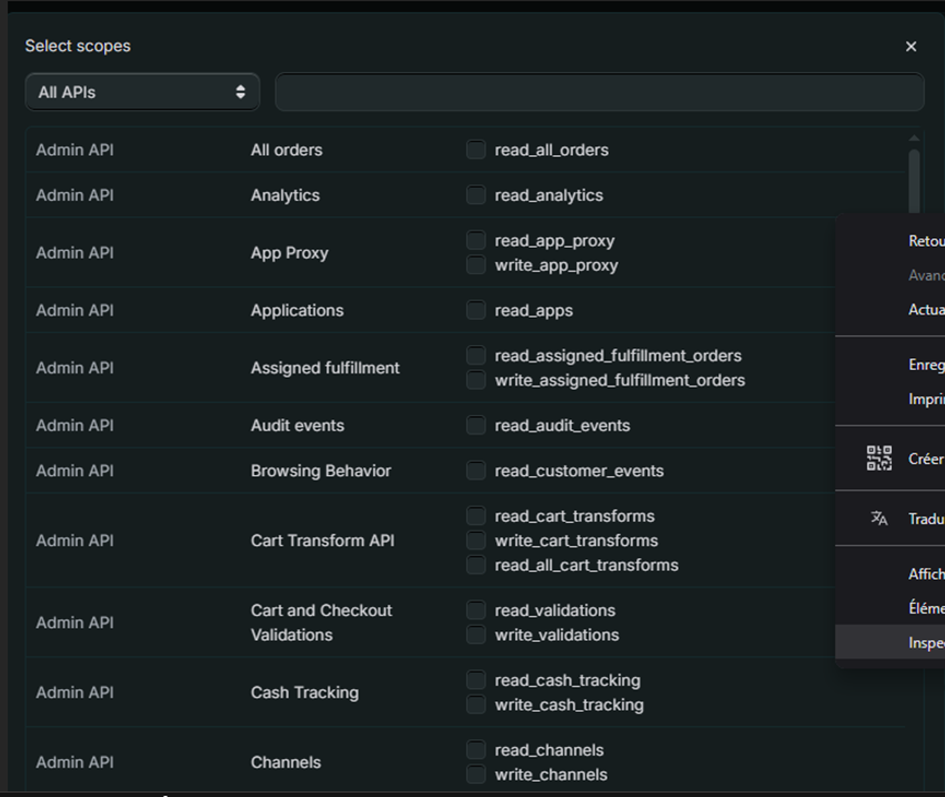Click the QR code icon in context menu
The height and width of the screenshot is (797, 945).
coord(879,458)
